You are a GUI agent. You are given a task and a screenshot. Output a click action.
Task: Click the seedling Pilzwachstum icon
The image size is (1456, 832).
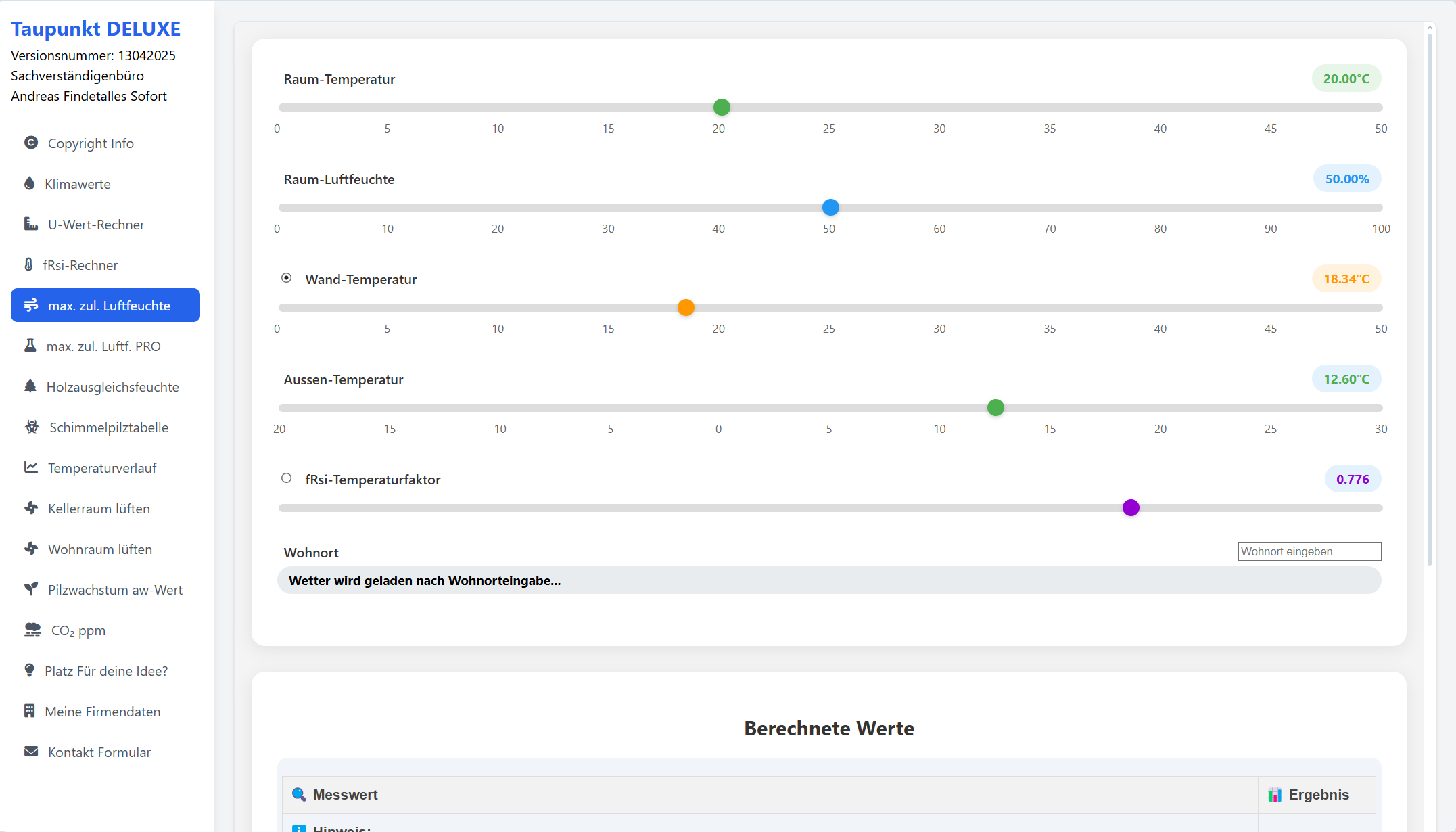click(31, 589)
